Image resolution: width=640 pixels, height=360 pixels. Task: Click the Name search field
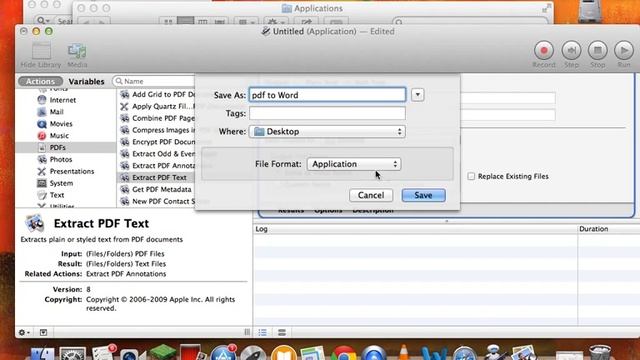(155, 81)
